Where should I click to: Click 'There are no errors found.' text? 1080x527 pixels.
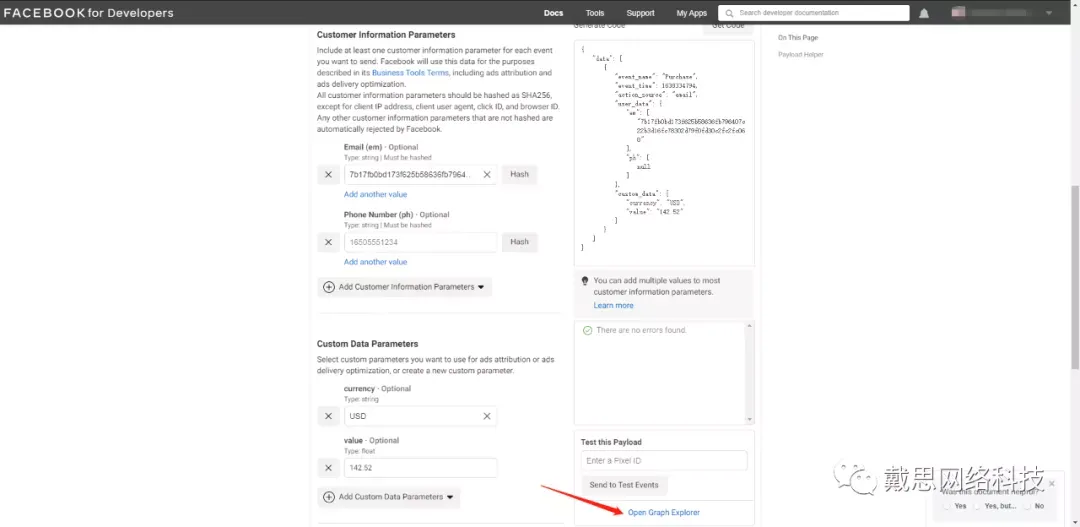click(641, 331)
